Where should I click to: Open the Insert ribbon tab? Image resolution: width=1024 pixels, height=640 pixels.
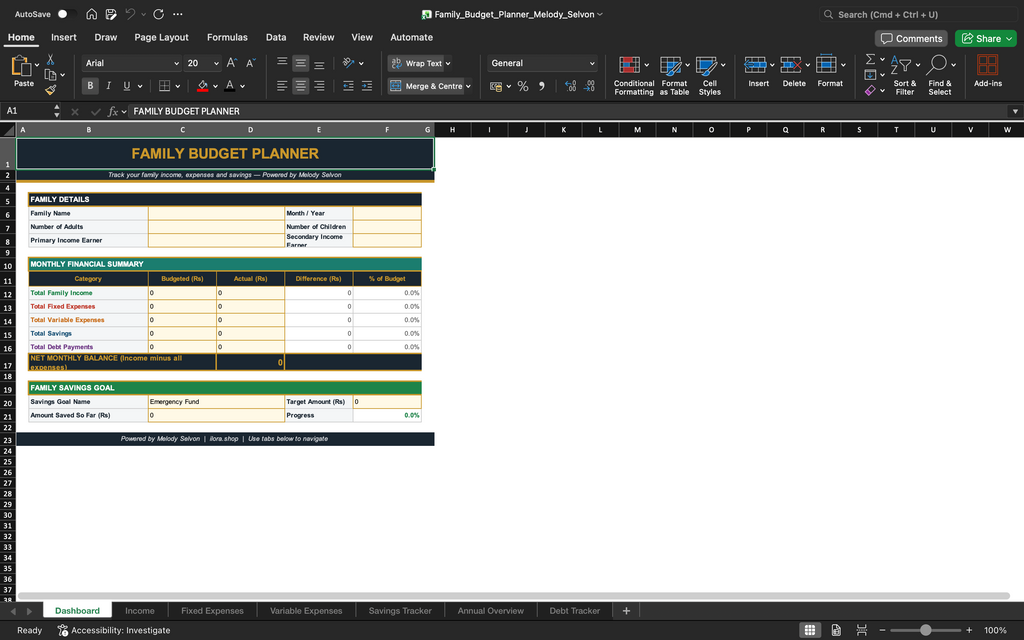pos(64,37)
